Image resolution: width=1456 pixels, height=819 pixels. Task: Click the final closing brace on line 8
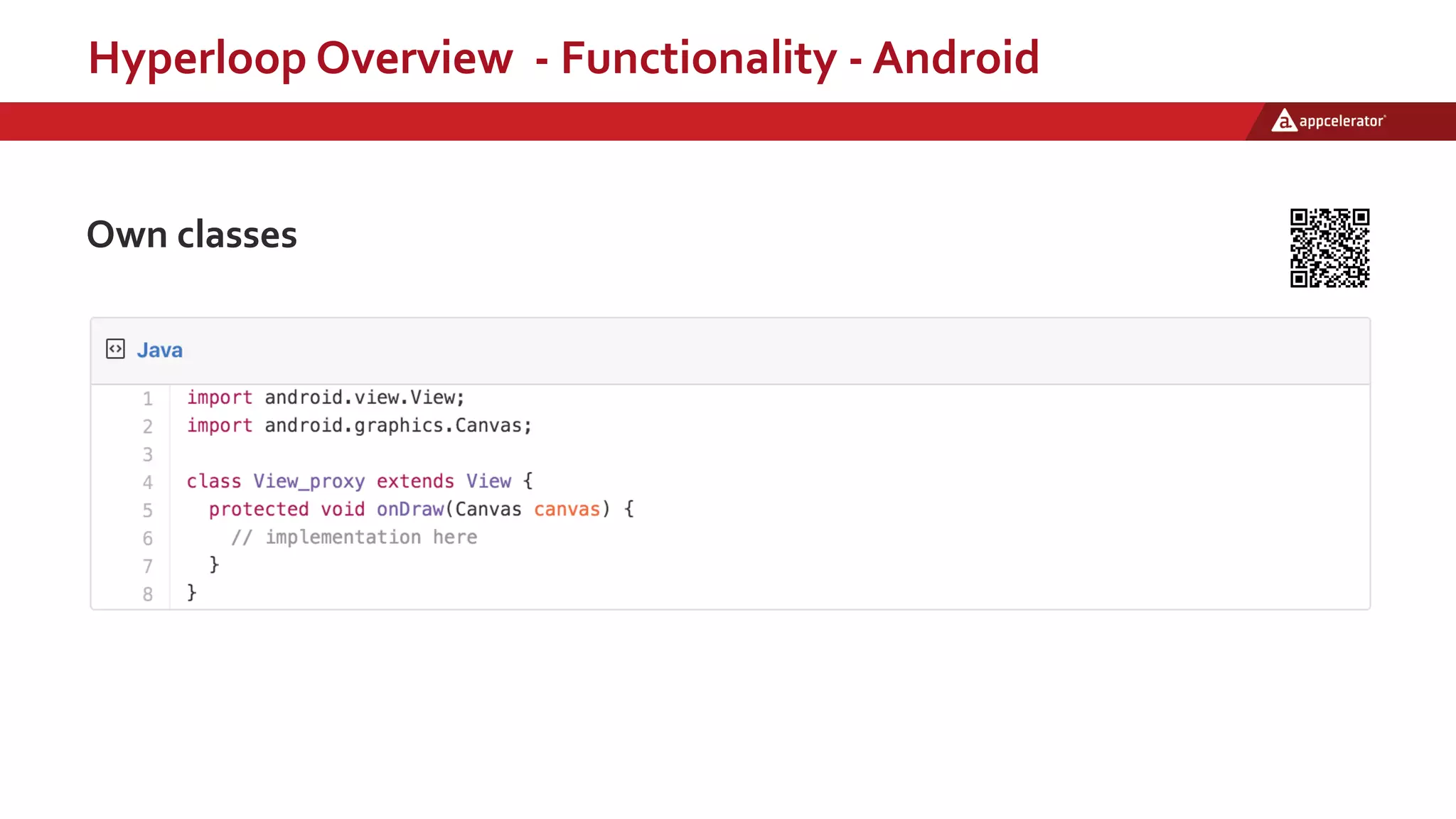pyautogui.click(x=191, y=592)
